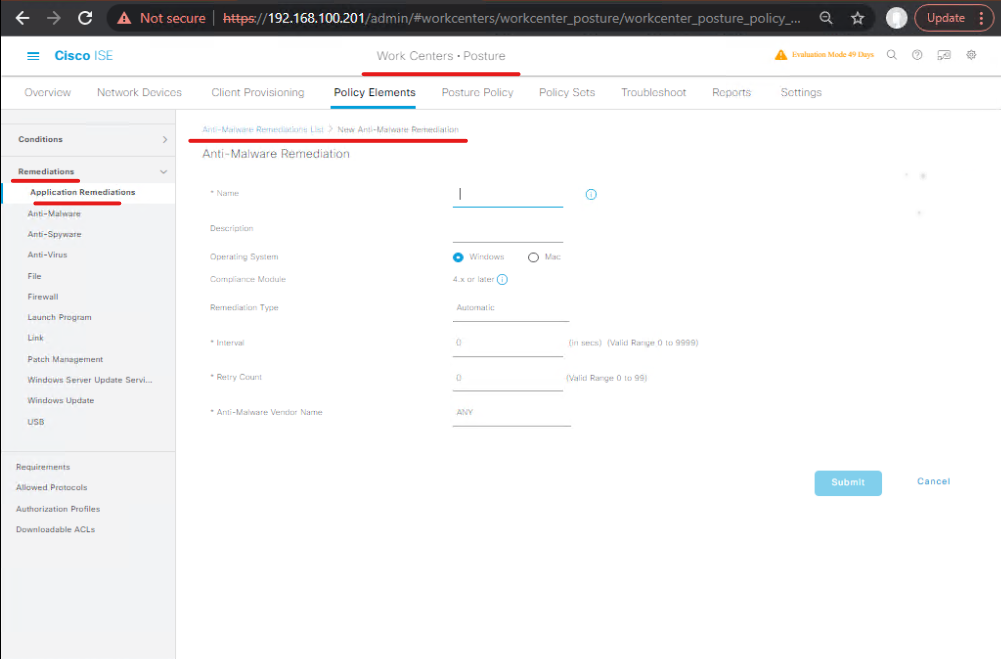Click the Compliance Module info icon
The image size is (1001, 659).
502,280
